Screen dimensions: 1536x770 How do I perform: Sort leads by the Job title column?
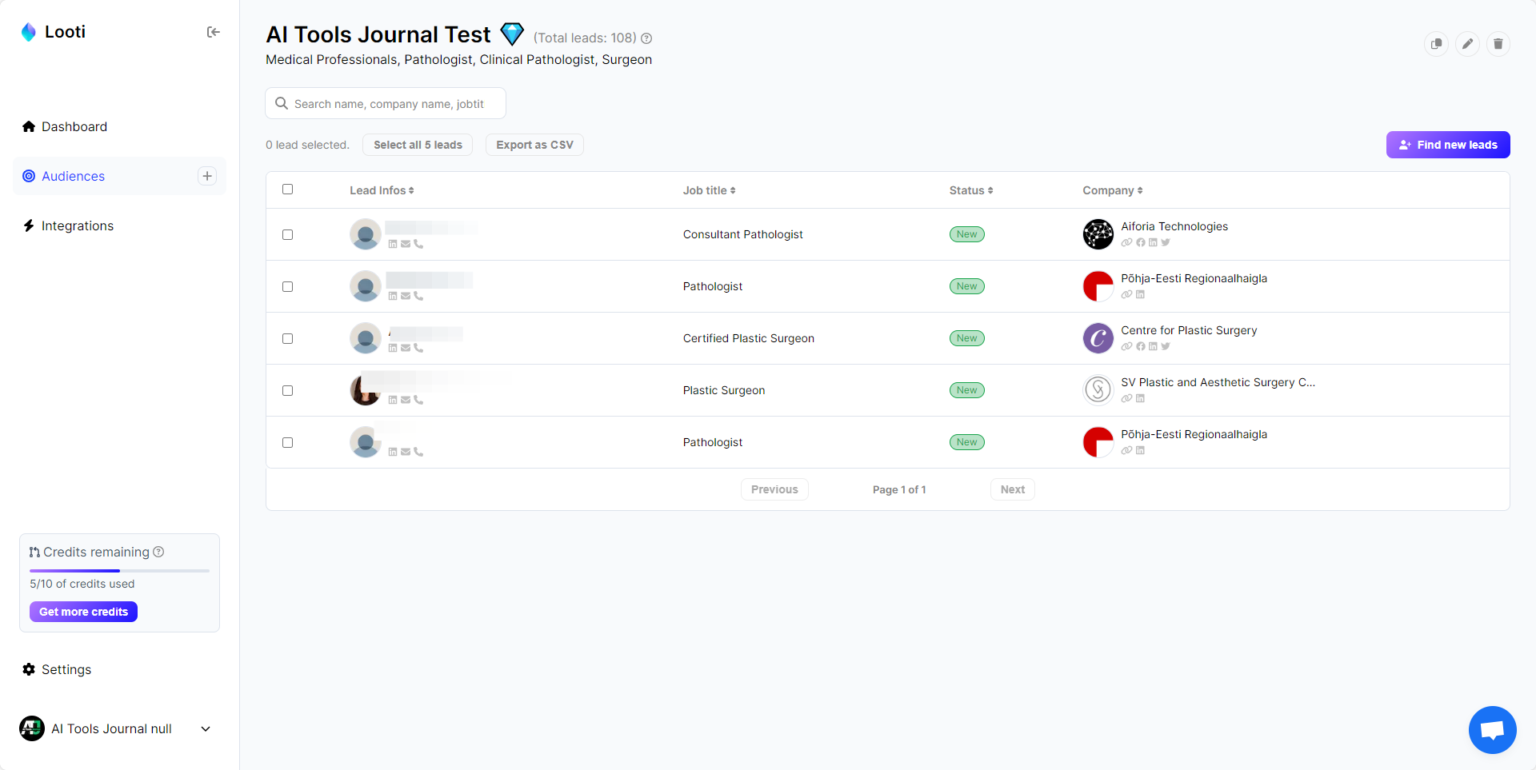click(x=709, y=190)
